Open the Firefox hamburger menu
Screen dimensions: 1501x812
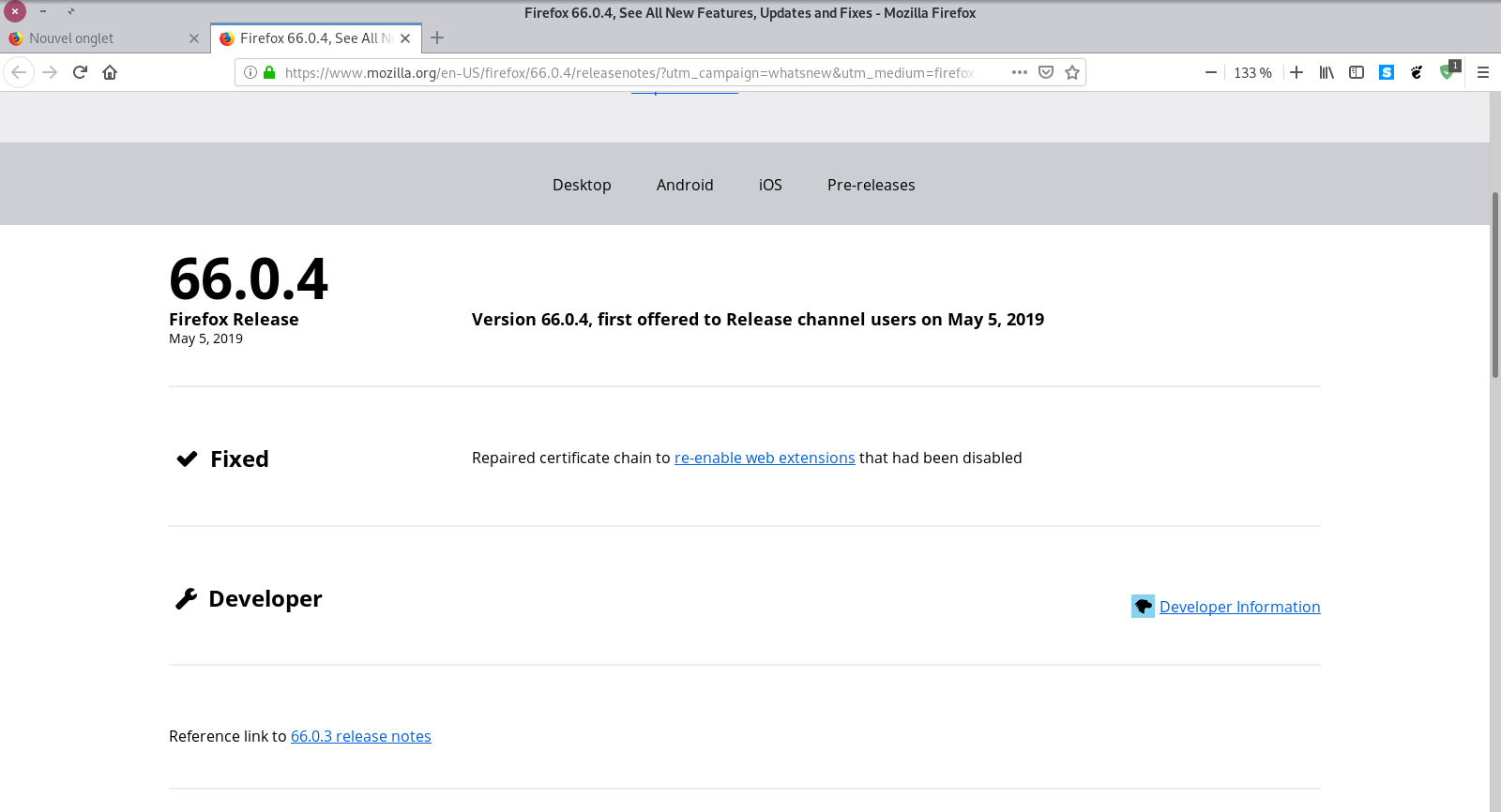coord(1483,72)
